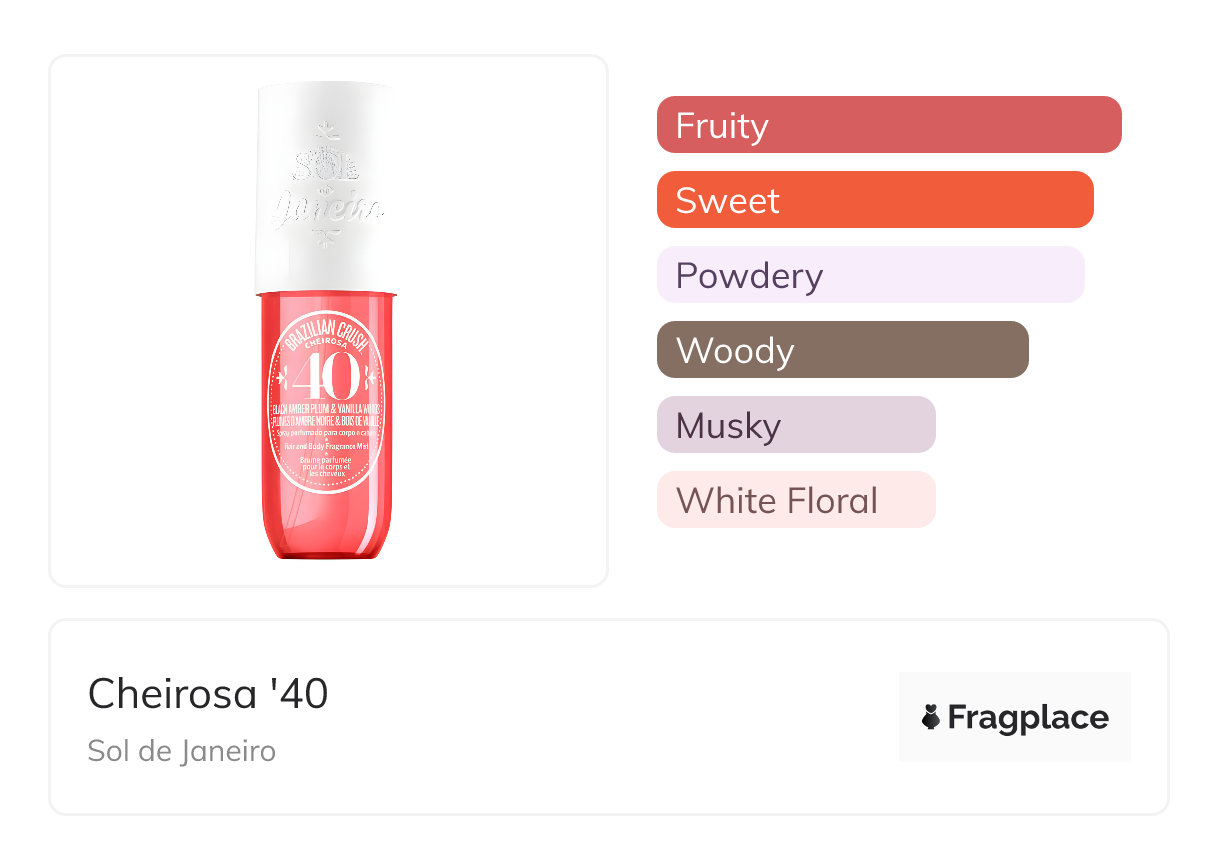Click the small ornament below Janeiro on cap
The width and height of the screenshot is (1218, 864).
(x=326, y=238)
